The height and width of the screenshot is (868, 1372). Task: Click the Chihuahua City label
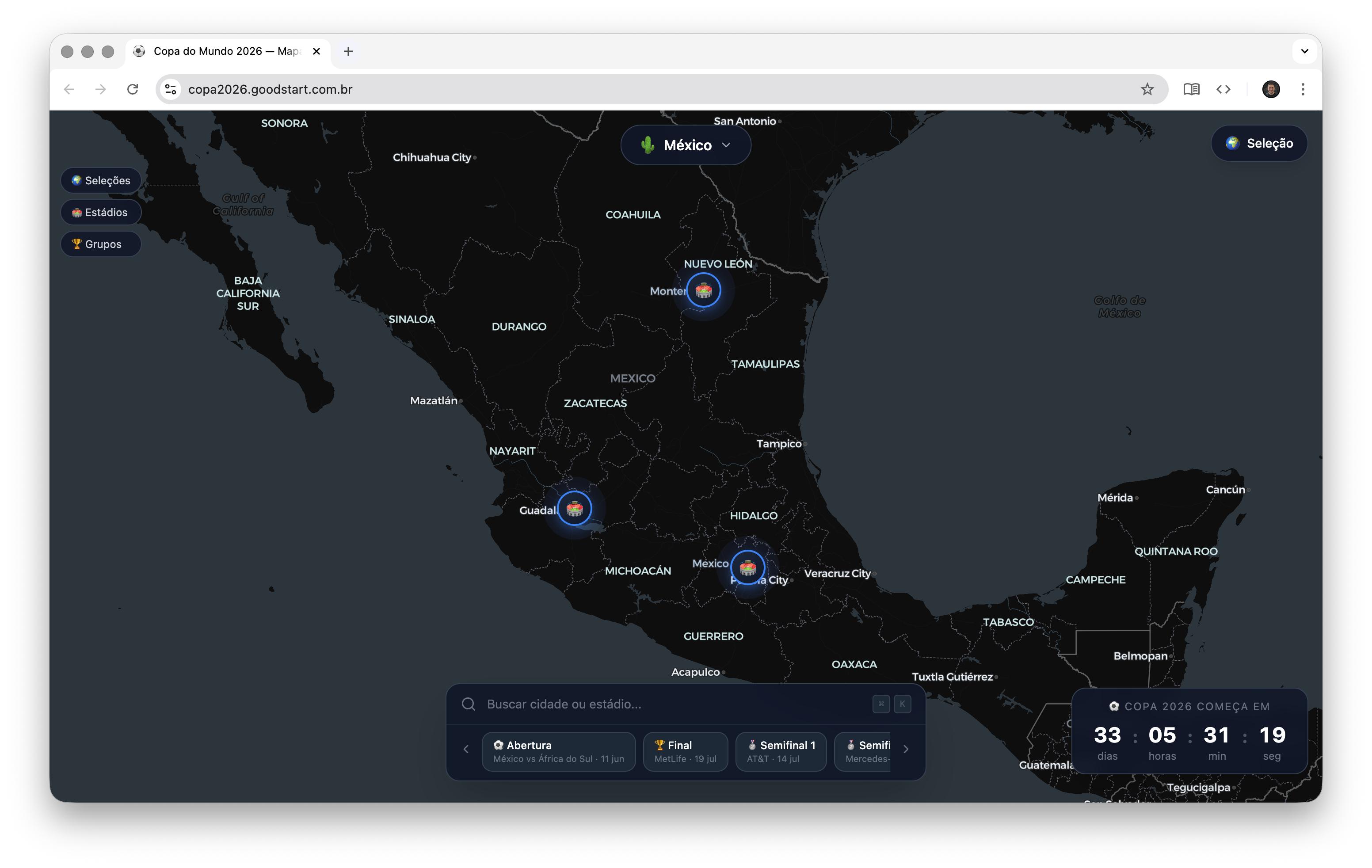tap(432, 158)
